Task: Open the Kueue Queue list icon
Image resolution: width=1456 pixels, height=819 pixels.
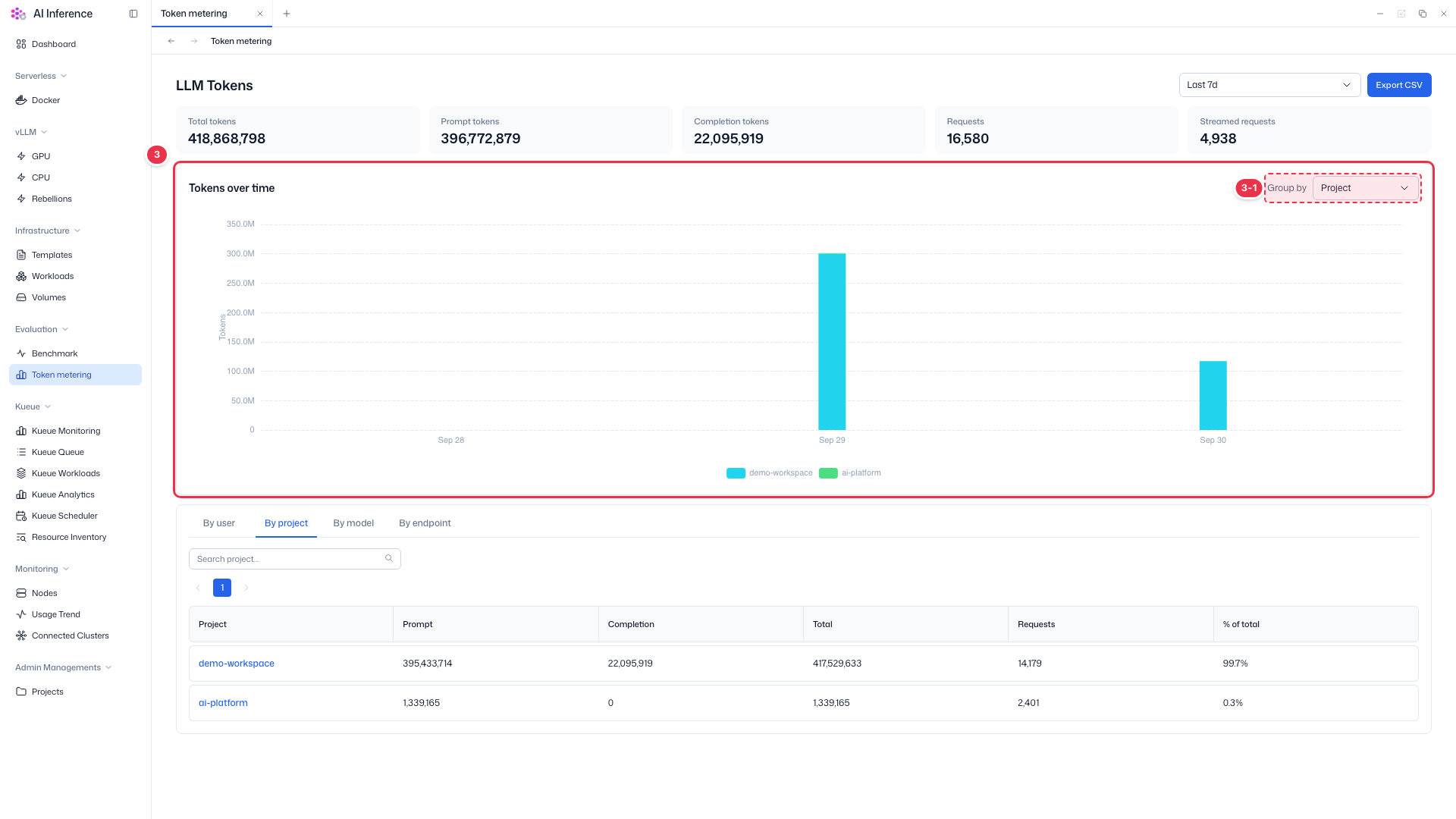Action: (21, 452)
